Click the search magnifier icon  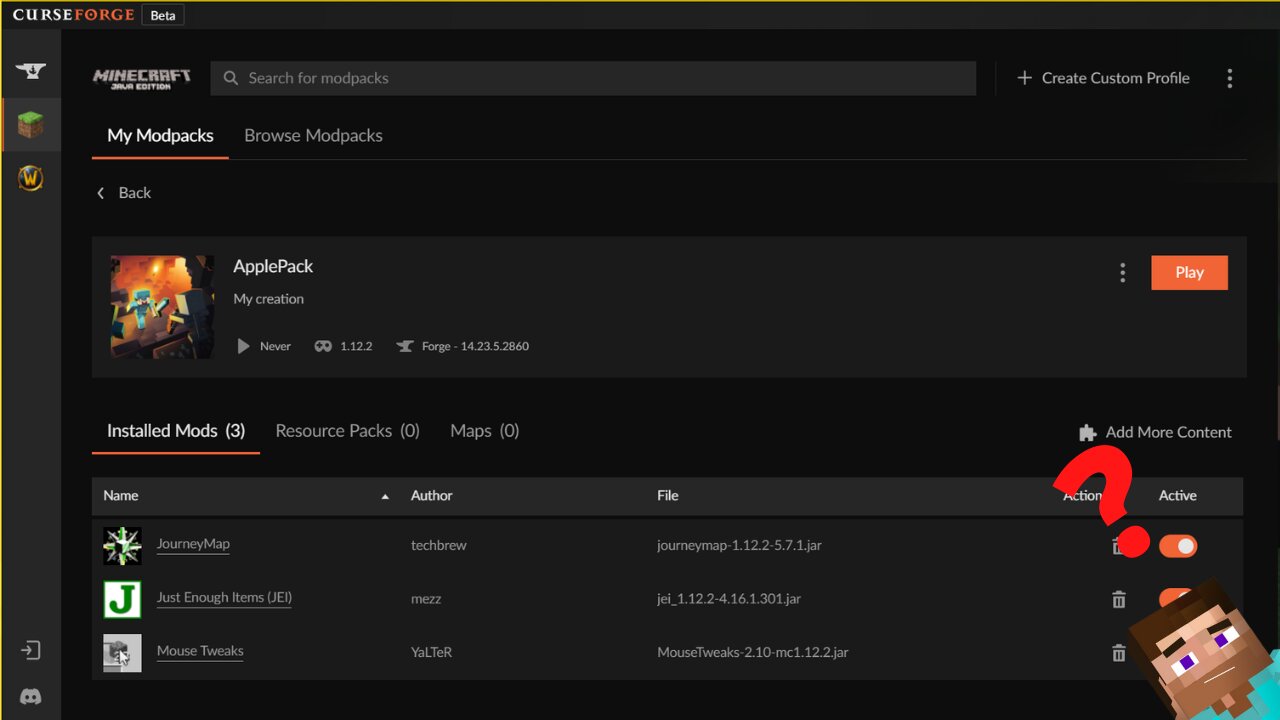click(231, 78)
